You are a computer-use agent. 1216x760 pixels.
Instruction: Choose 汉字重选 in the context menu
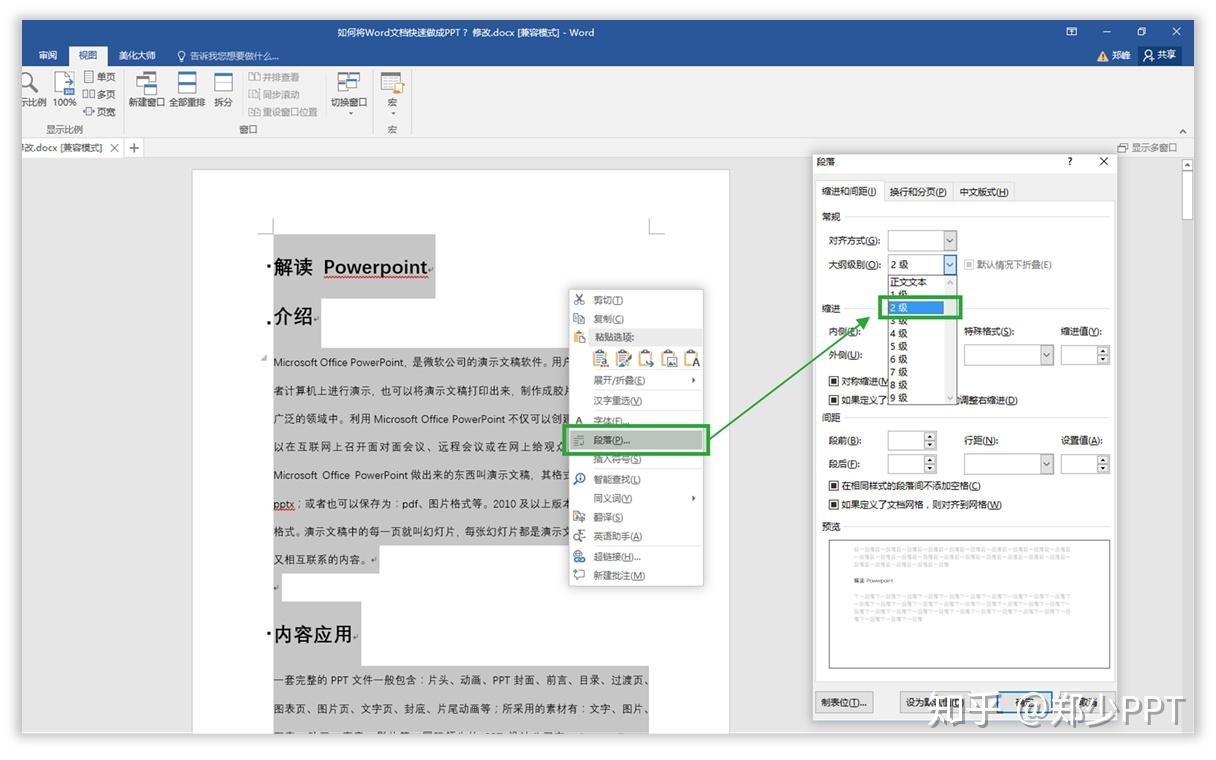(637, 401)
